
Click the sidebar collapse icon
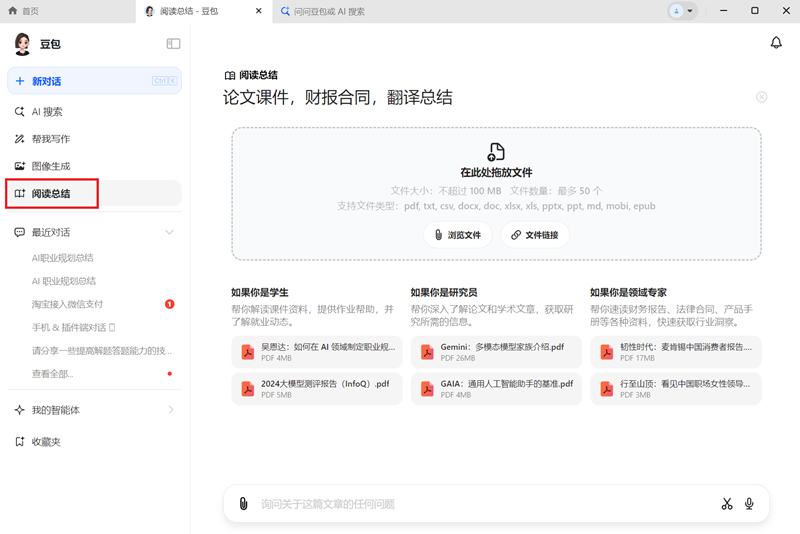pos(173,44)
